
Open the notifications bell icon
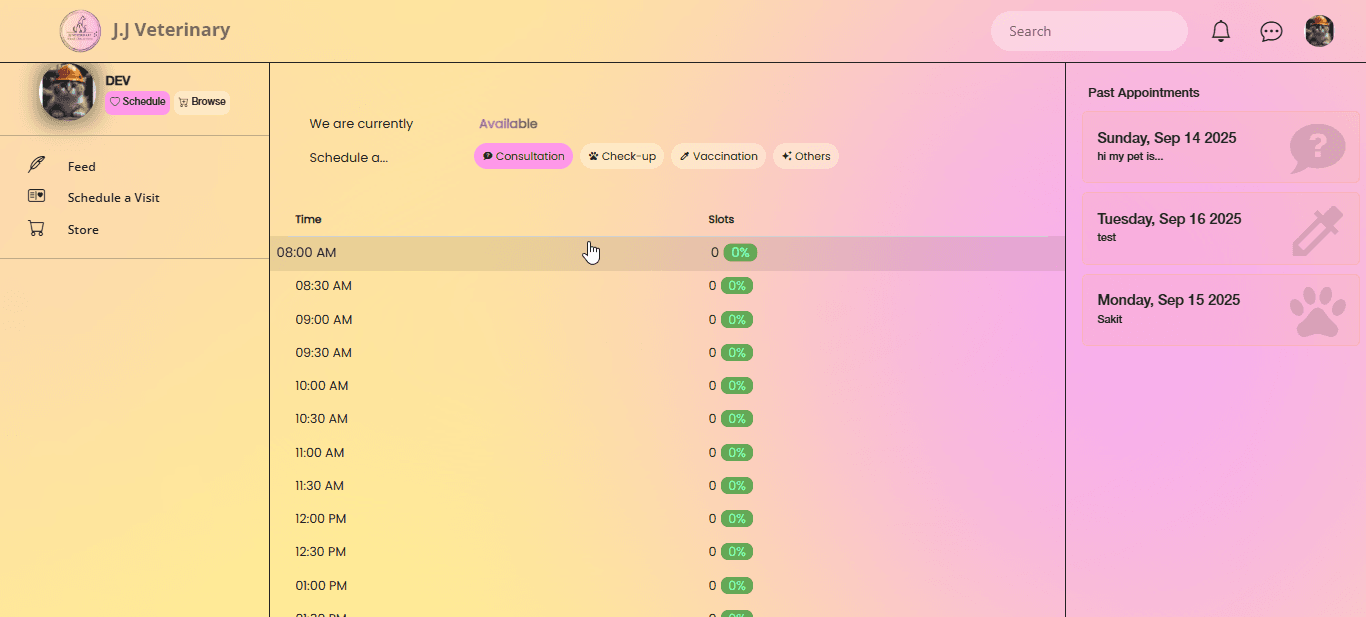tap(1220, 31)
